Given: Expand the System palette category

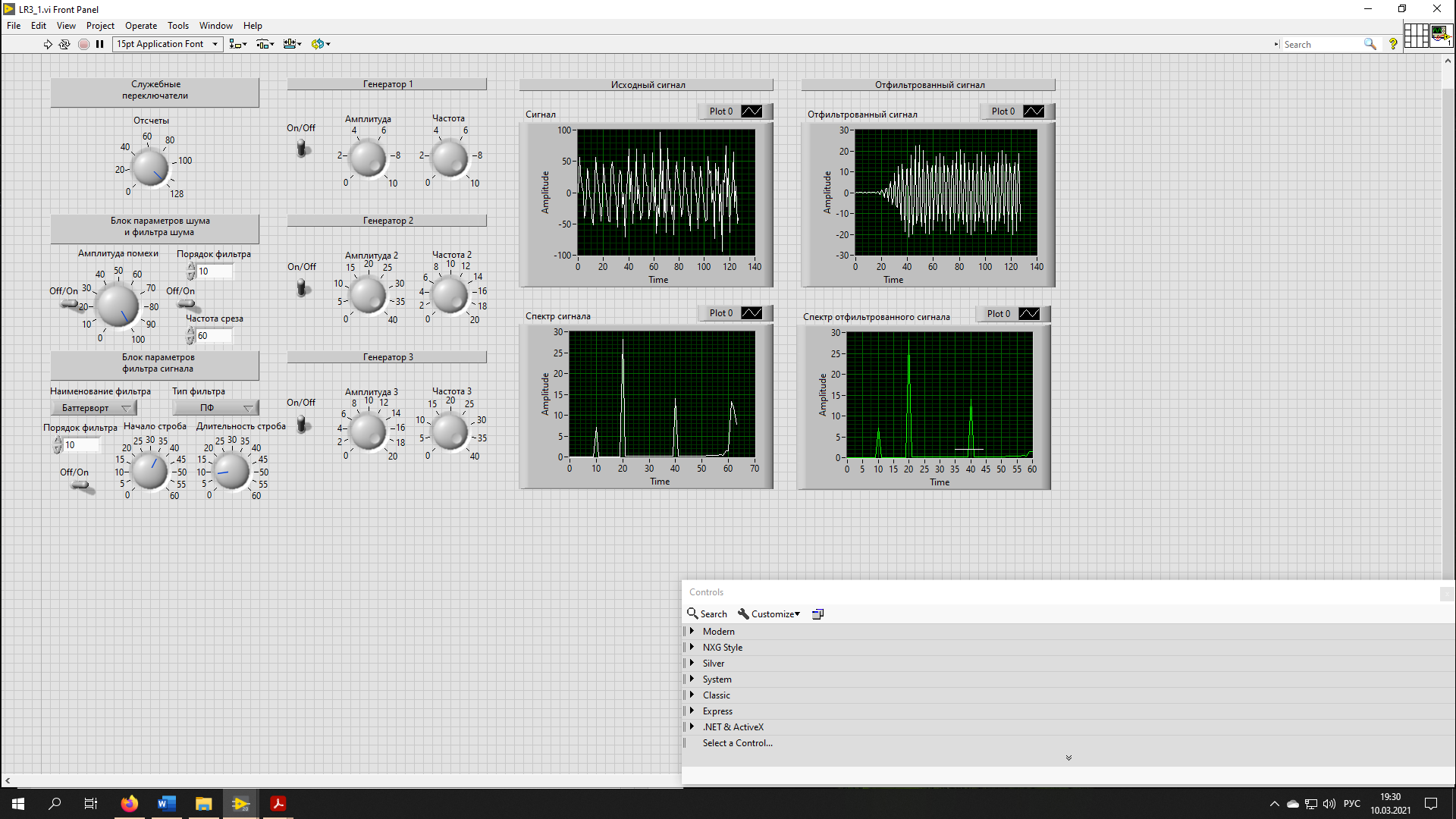Looking at the screenshot, I should pyautogui.click(x=692, y=679).
